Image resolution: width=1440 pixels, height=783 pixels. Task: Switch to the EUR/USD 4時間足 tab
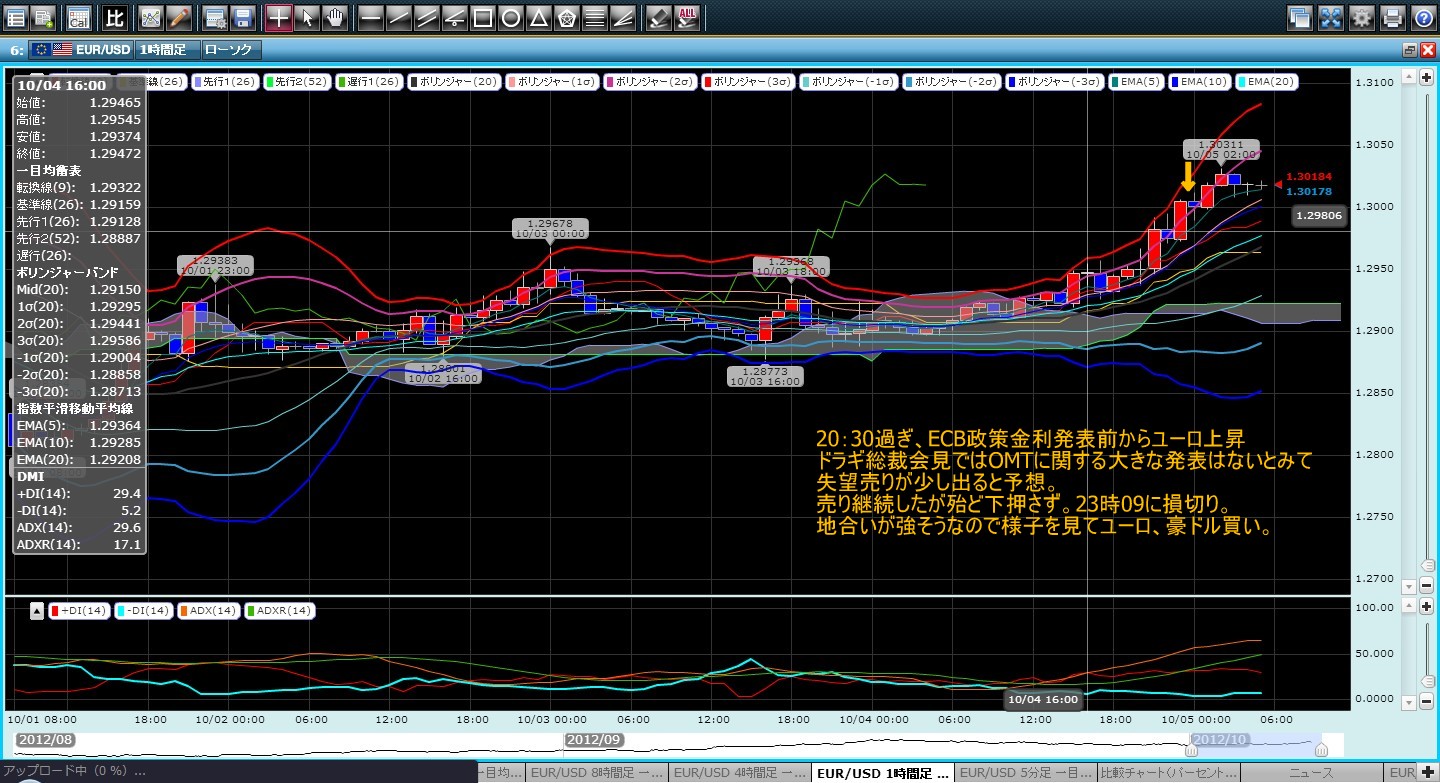coord(739,773)
